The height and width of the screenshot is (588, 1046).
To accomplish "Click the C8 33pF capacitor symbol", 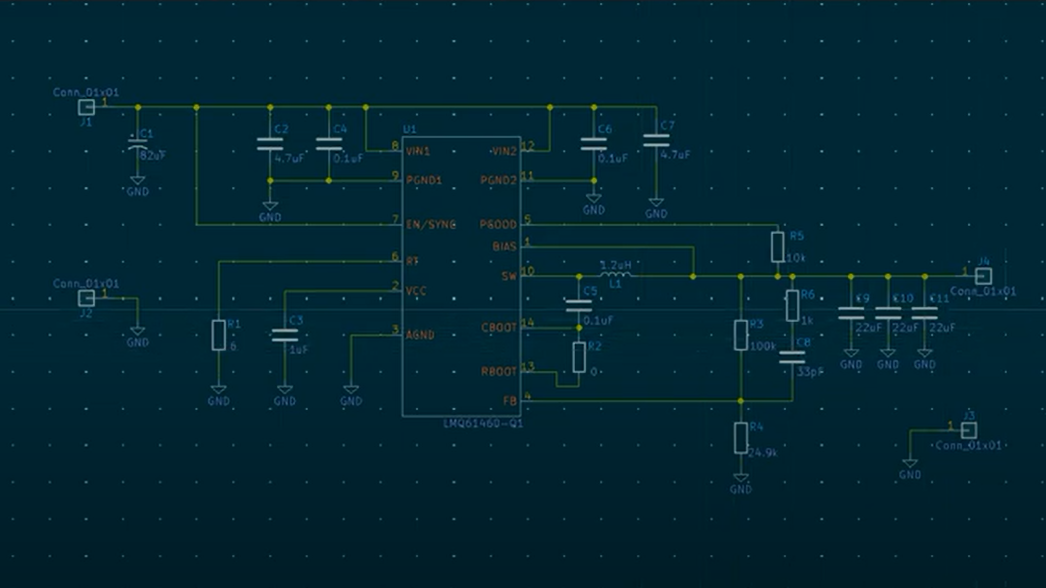I will click(792, 357).
